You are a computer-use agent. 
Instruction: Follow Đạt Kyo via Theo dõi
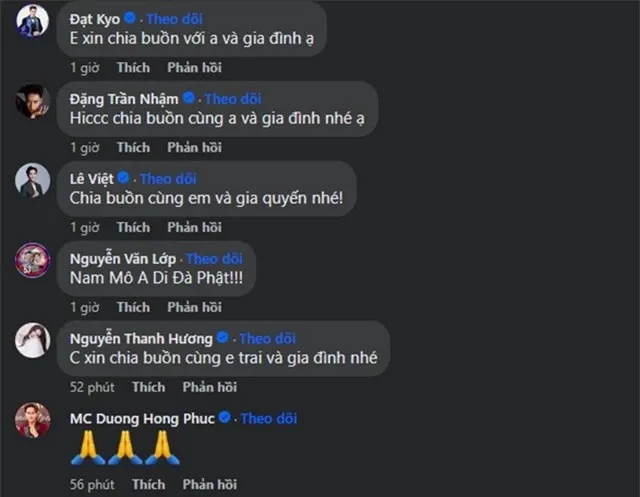click(x=175, y=19)
